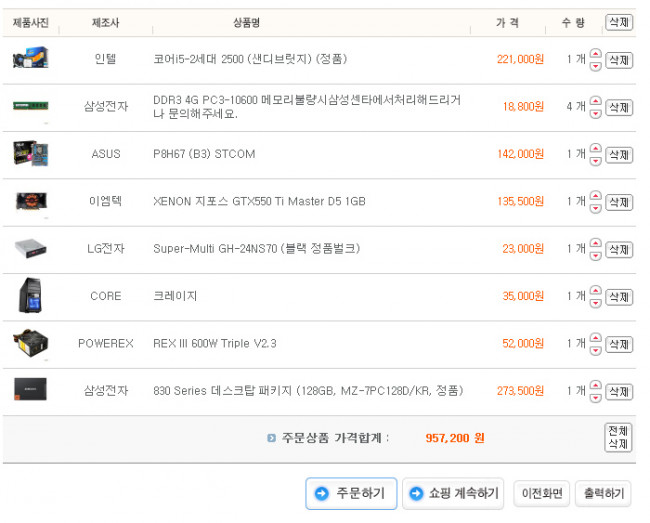Image resolution: width=650 pixels, height=523 pixels.
Task: Print the cart with 출력하기
Action: point(603,493)
